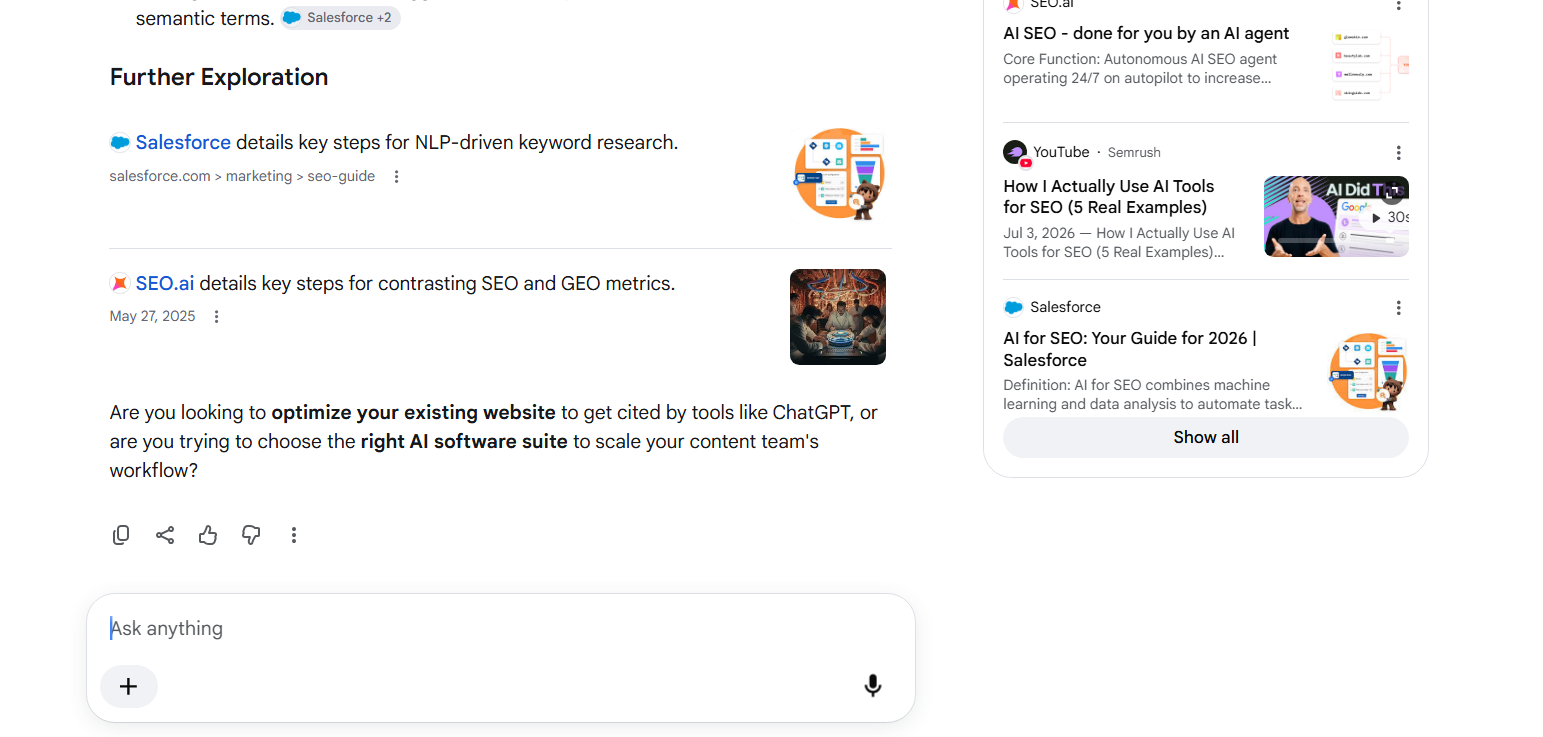1543x737 pixels.
Task: Open 'How I Actually Use AI Tools' video
Action: [x=1109, y=197]
